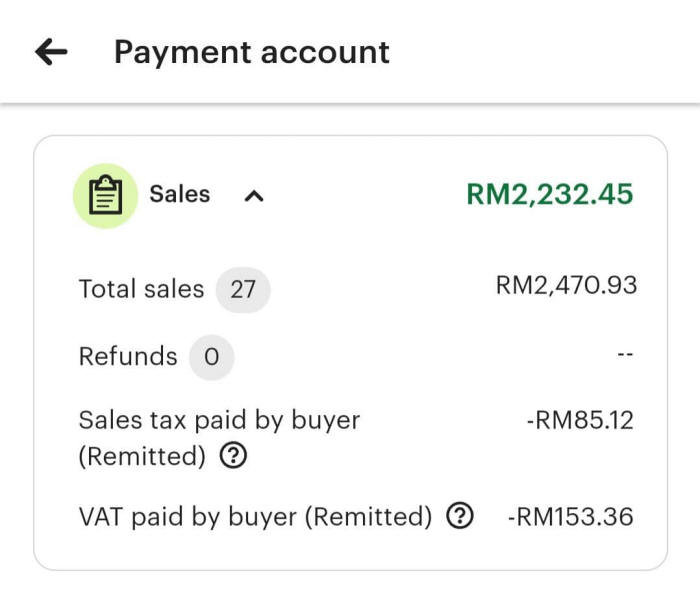
Task: Click Sales tax paid by buyer text
Action: 219,420
